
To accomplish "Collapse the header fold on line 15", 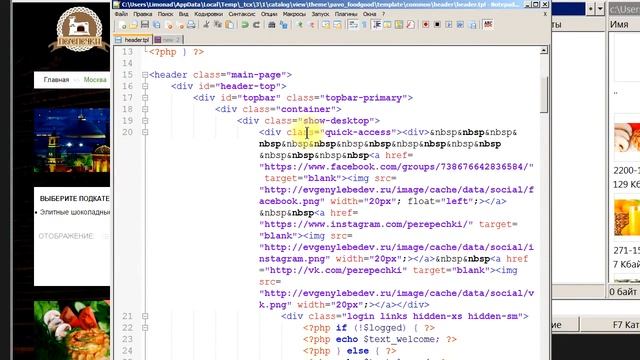I will coord(145,75).
